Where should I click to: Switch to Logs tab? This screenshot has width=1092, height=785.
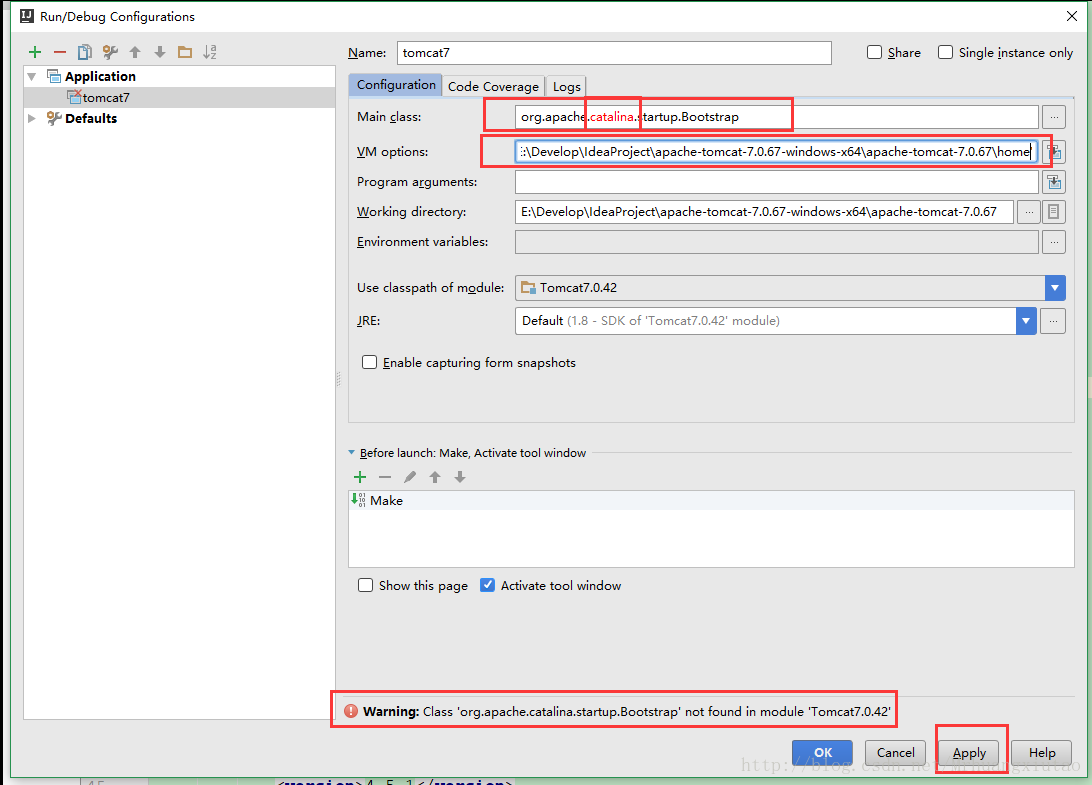[x=567, y=86]
